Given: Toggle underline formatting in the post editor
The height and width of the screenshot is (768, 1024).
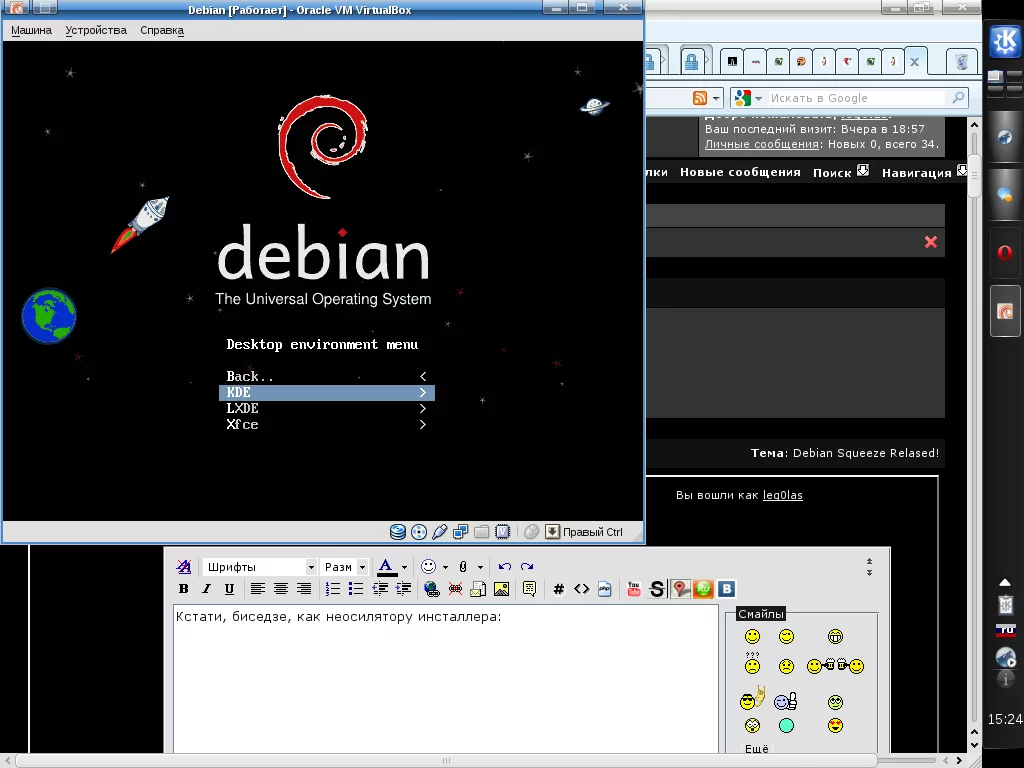Looking at the screenshot, I should click(229, 589).
